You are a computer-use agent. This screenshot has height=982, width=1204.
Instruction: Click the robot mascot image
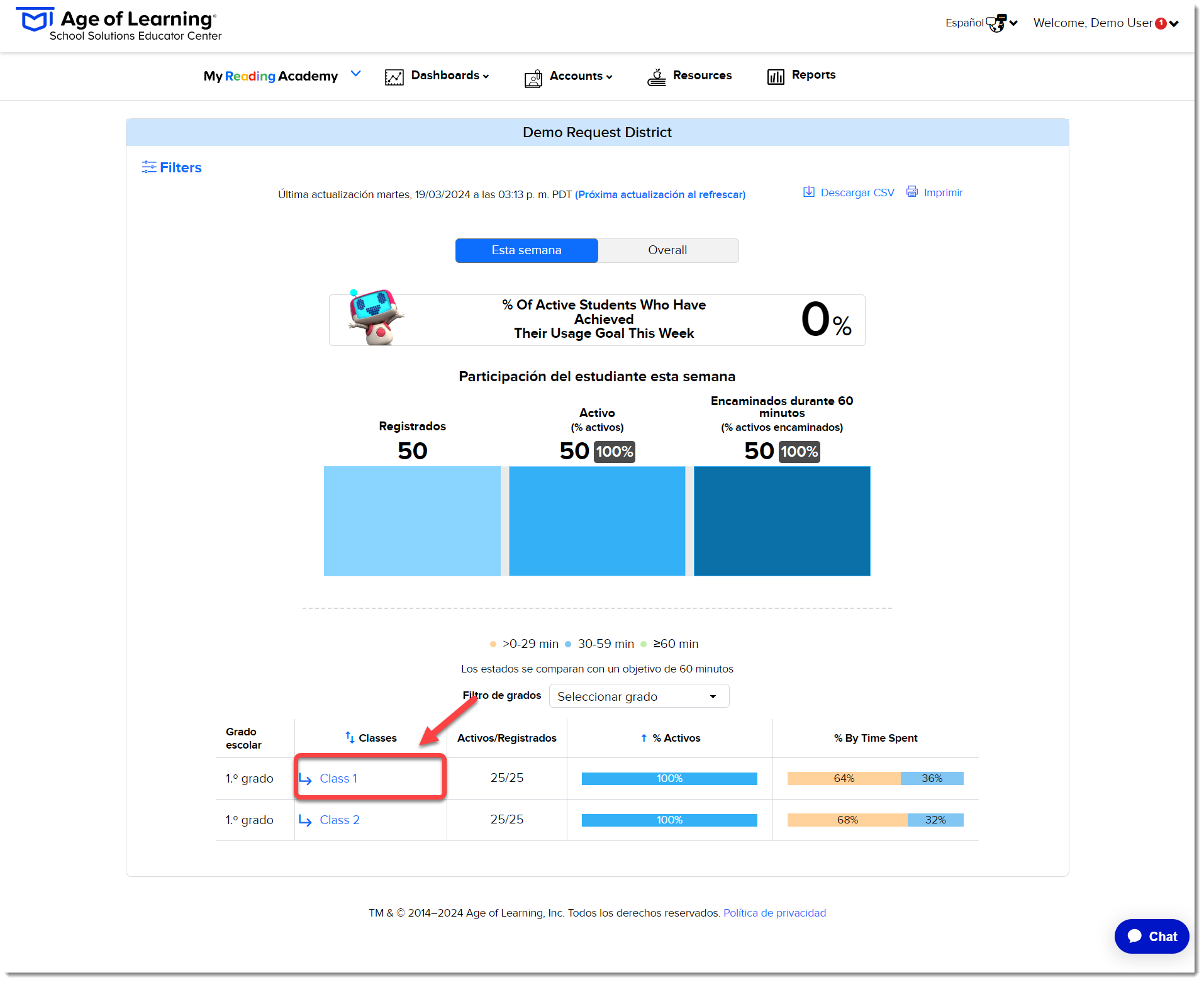[376, 318]
